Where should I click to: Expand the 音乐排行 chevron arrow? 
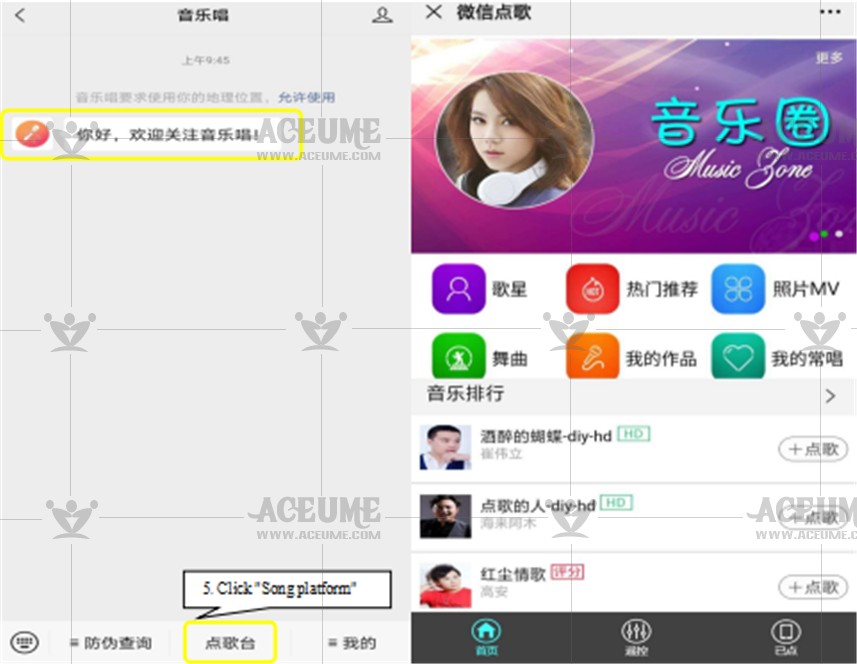point(830,396)
